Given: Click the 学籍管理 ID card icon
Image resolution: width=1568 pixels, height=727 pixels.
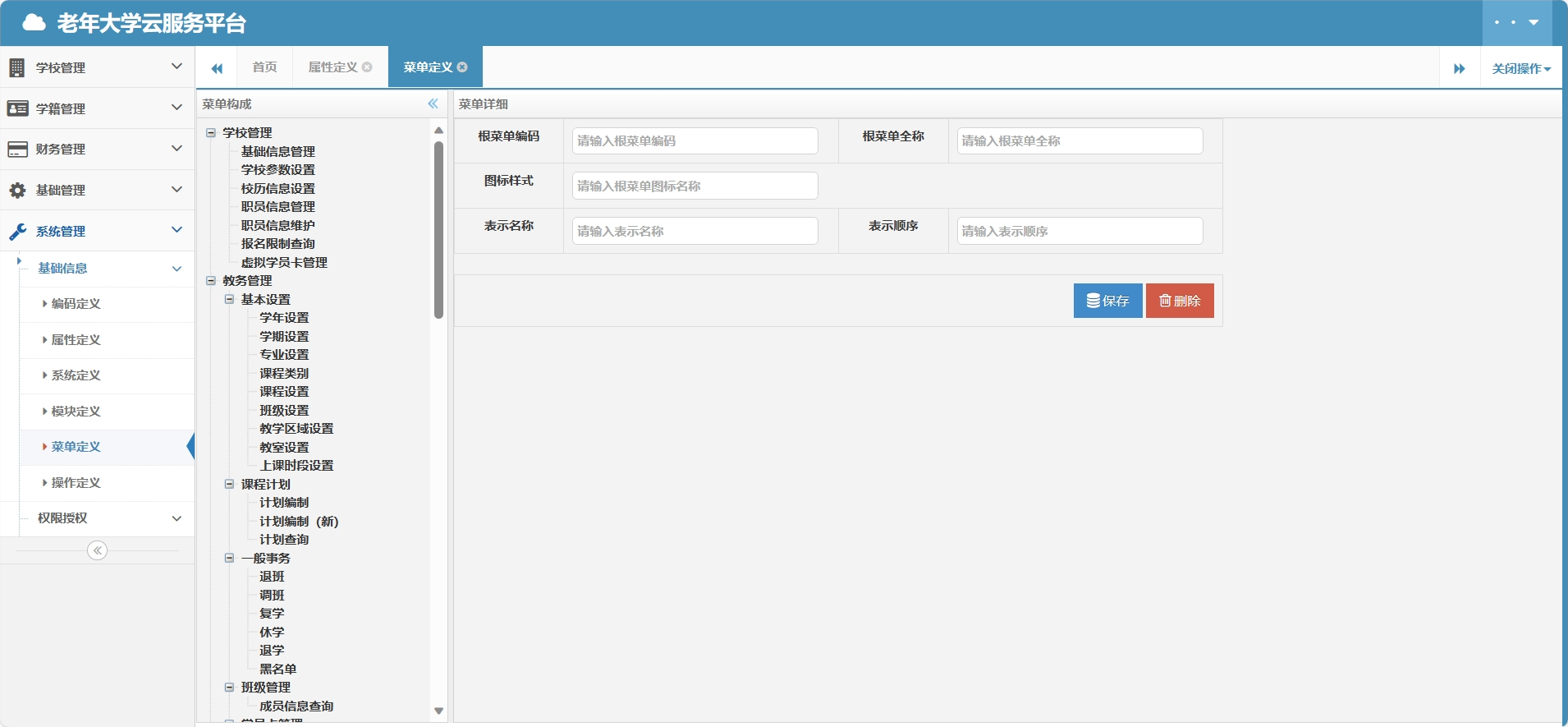Looking at the screenshot, I should (x=17, y=108).
